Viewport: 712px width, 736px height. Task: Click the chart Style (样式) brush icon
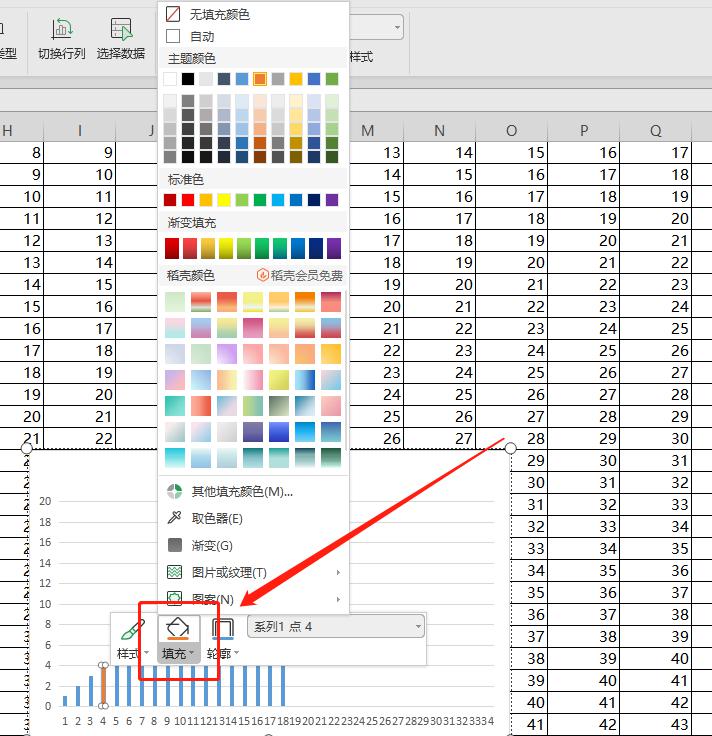(x=132, y=631)
